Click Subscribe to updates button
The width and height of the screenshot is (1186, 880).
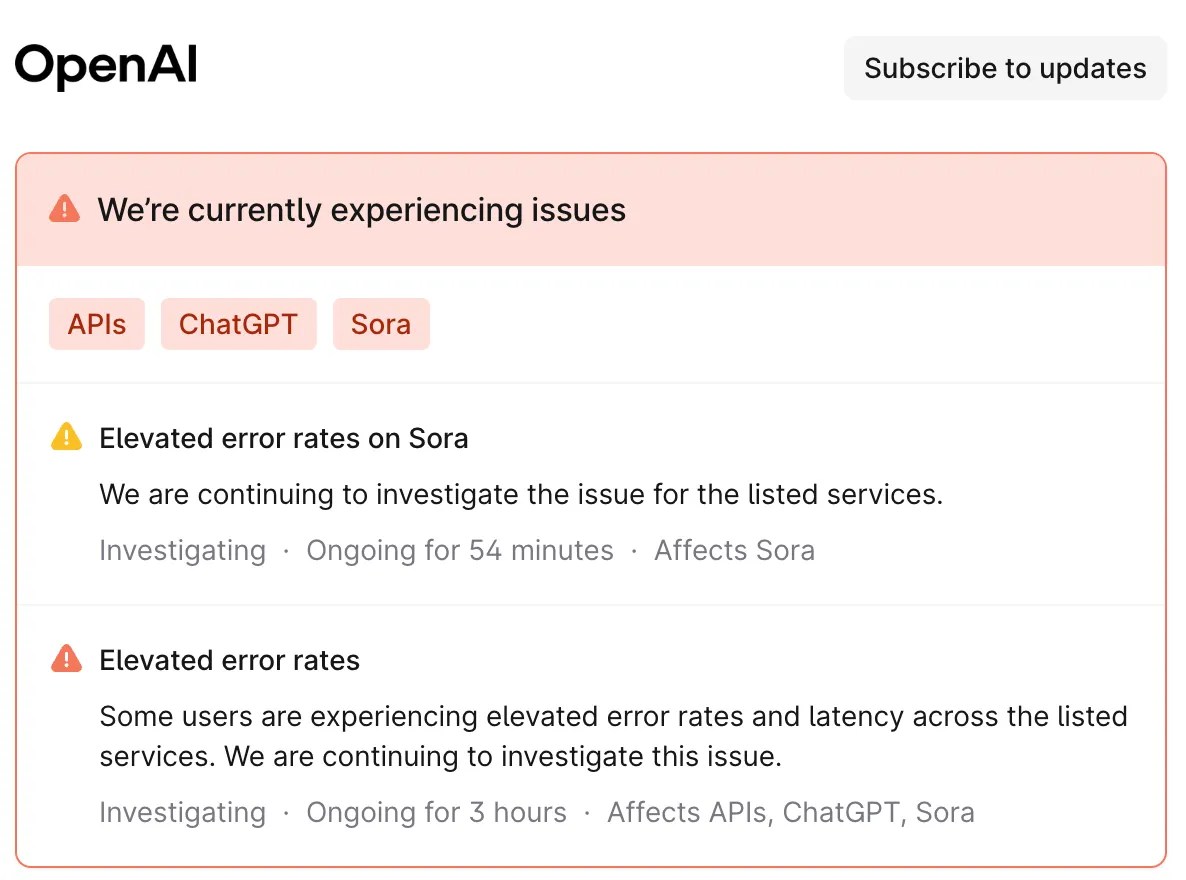[x=1005, y=68]
